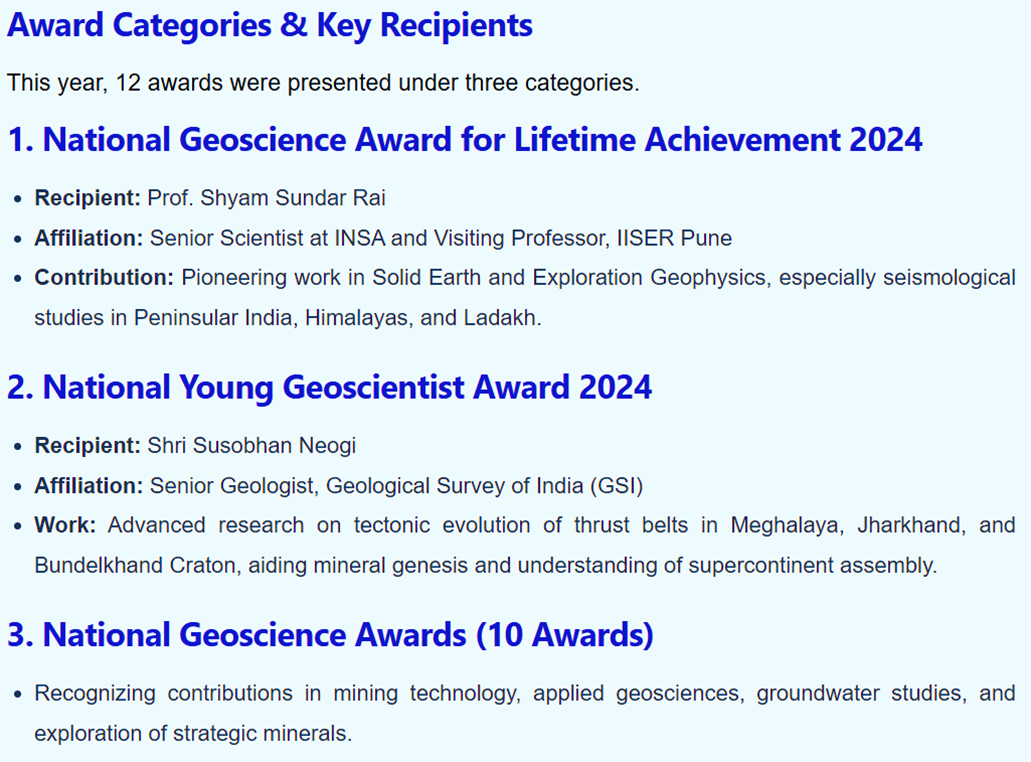Viewport: 1031px width, 762px height.
Task: Click the 'Award Categories & Key Recipients' heading
Action: (270, 26)
